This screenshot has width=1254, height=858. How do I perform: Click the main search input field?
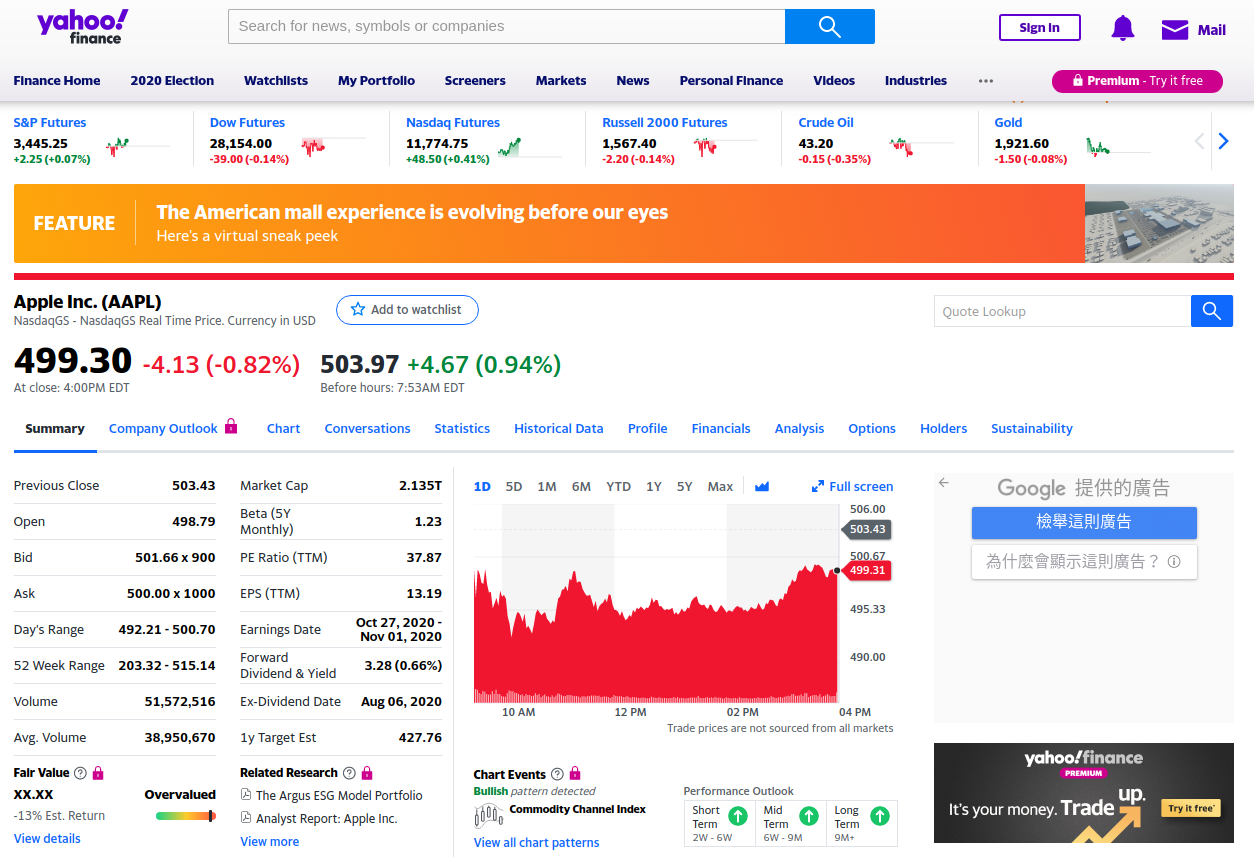[506, 26]
